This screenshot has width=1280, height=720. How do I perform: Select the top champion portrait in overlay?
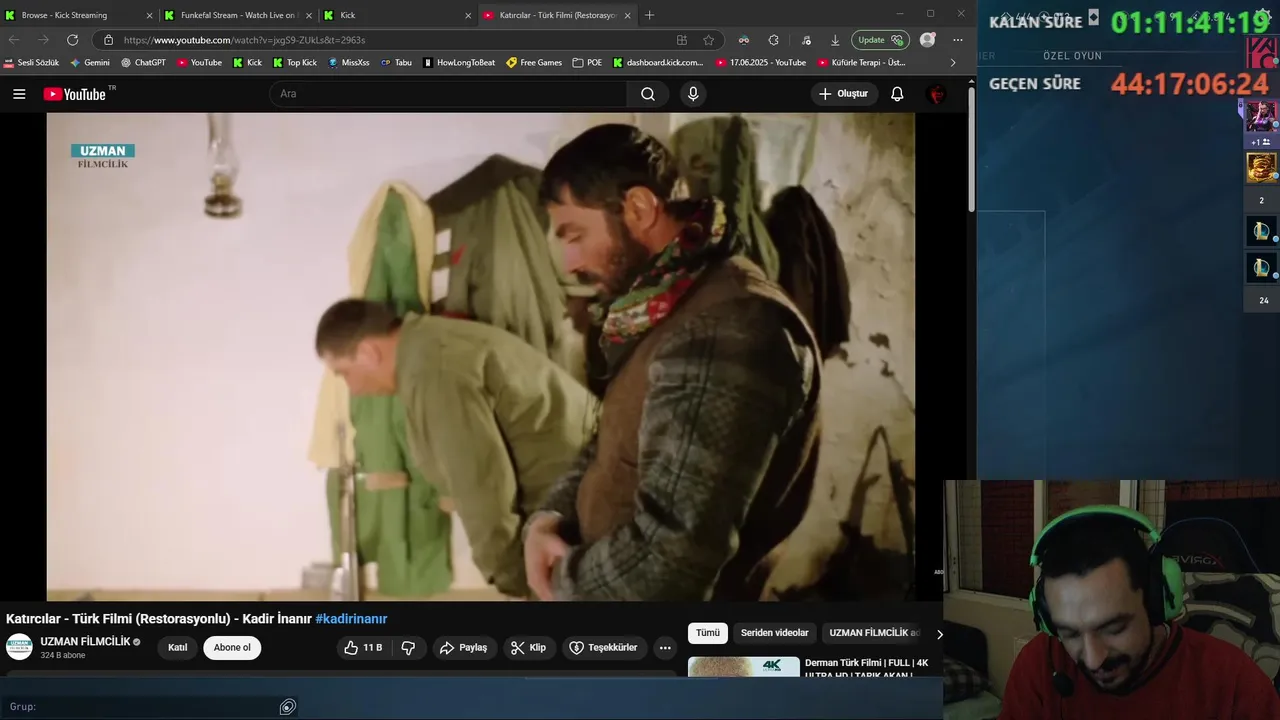coord(1260,116)
